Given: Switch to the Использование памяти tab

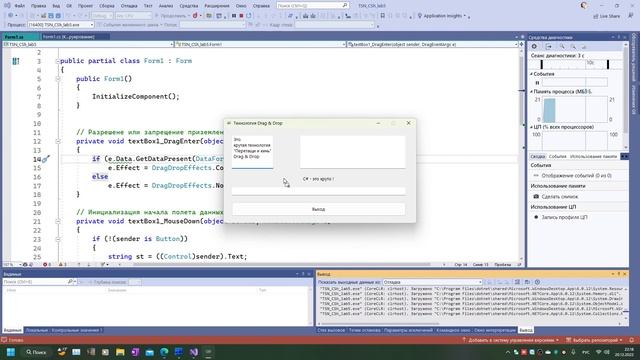Looking at the screenshot, I should coord(593,156).
